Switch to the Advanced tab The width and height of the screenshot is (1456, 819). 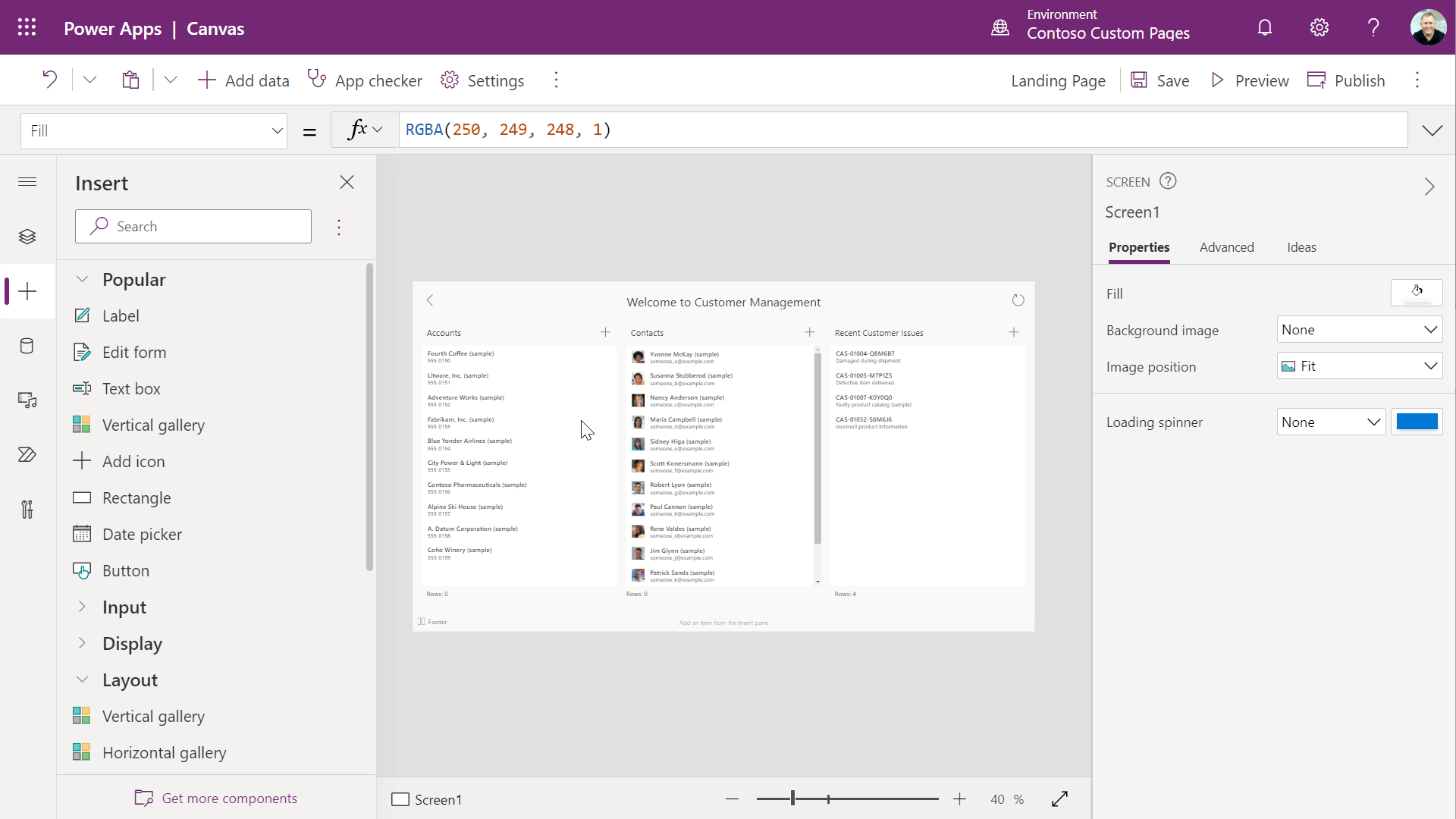coord(1226,247)
